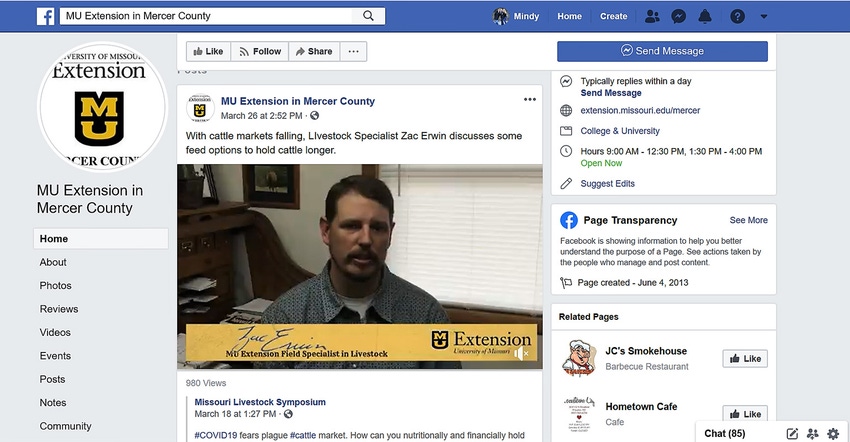Open About in page sidebar
850x442 pixels.
click(53, 262)
